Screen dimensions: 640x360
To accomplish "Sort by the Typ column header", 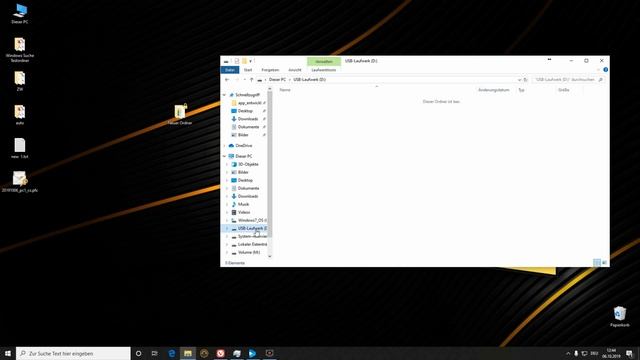I will point(521,90).
